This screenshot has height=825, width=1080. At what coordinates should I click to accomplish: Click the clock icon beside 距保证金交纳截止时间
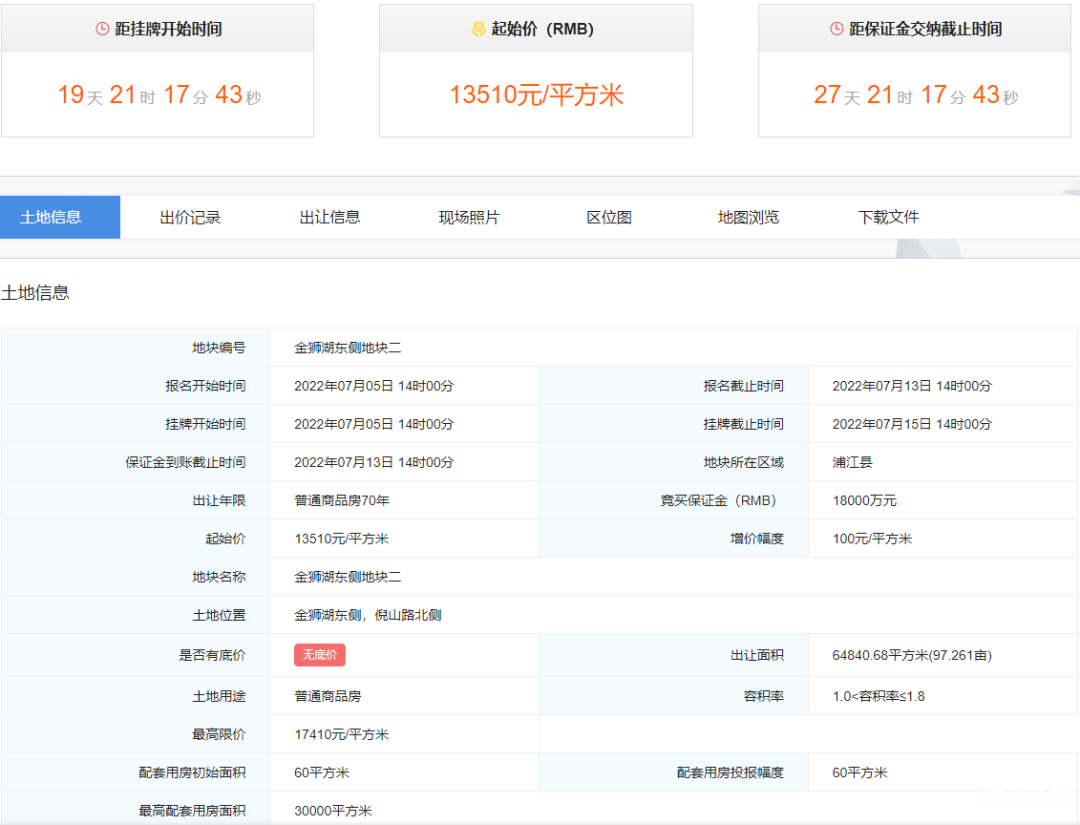click(836, 29)
